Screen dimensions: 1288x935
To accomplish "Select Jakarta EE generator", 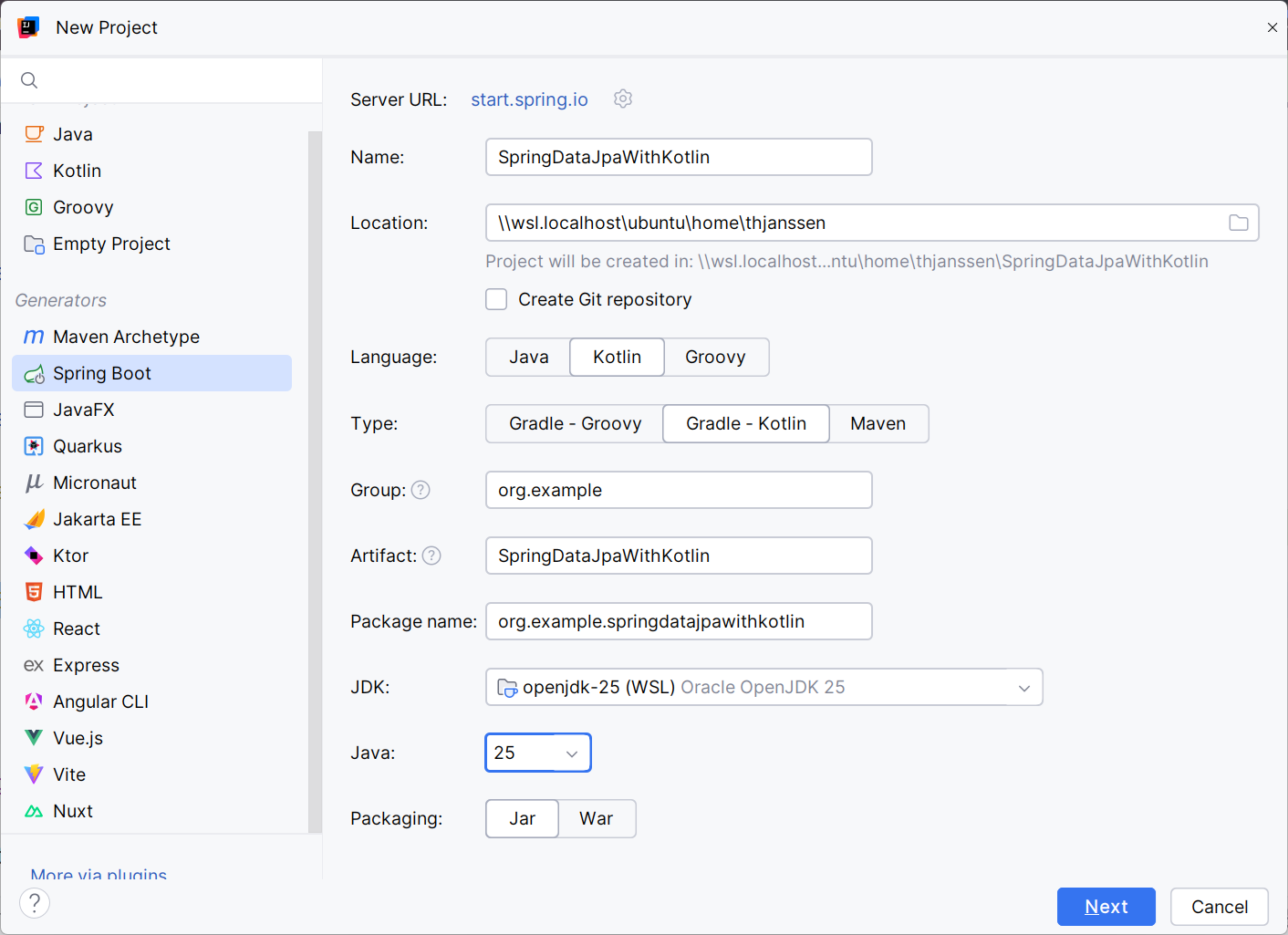I will (97, 519).
